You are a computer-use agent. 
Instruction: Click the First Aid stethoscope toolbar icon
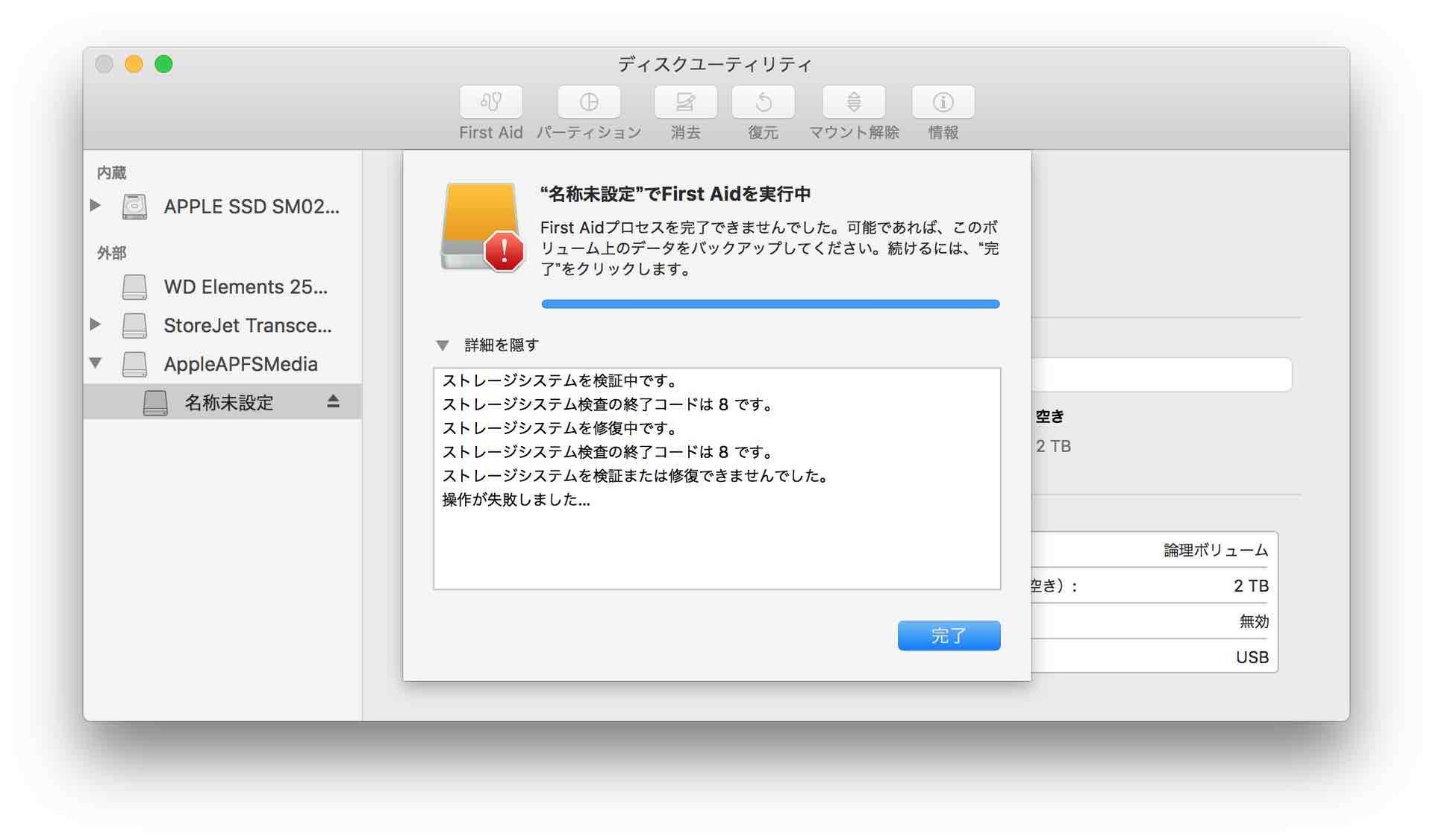tap(490, 101)
